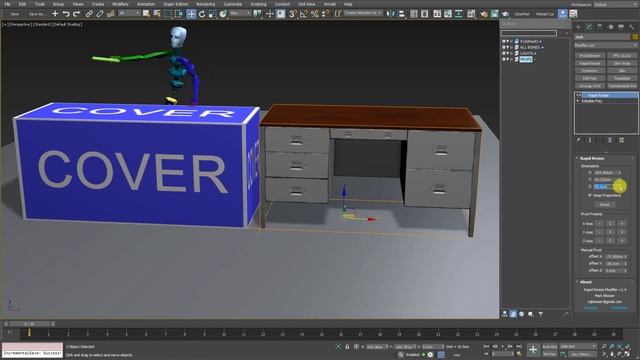Click the Pin Stack icon
This screenshot has width=640, height=360.
click(579, 140)
